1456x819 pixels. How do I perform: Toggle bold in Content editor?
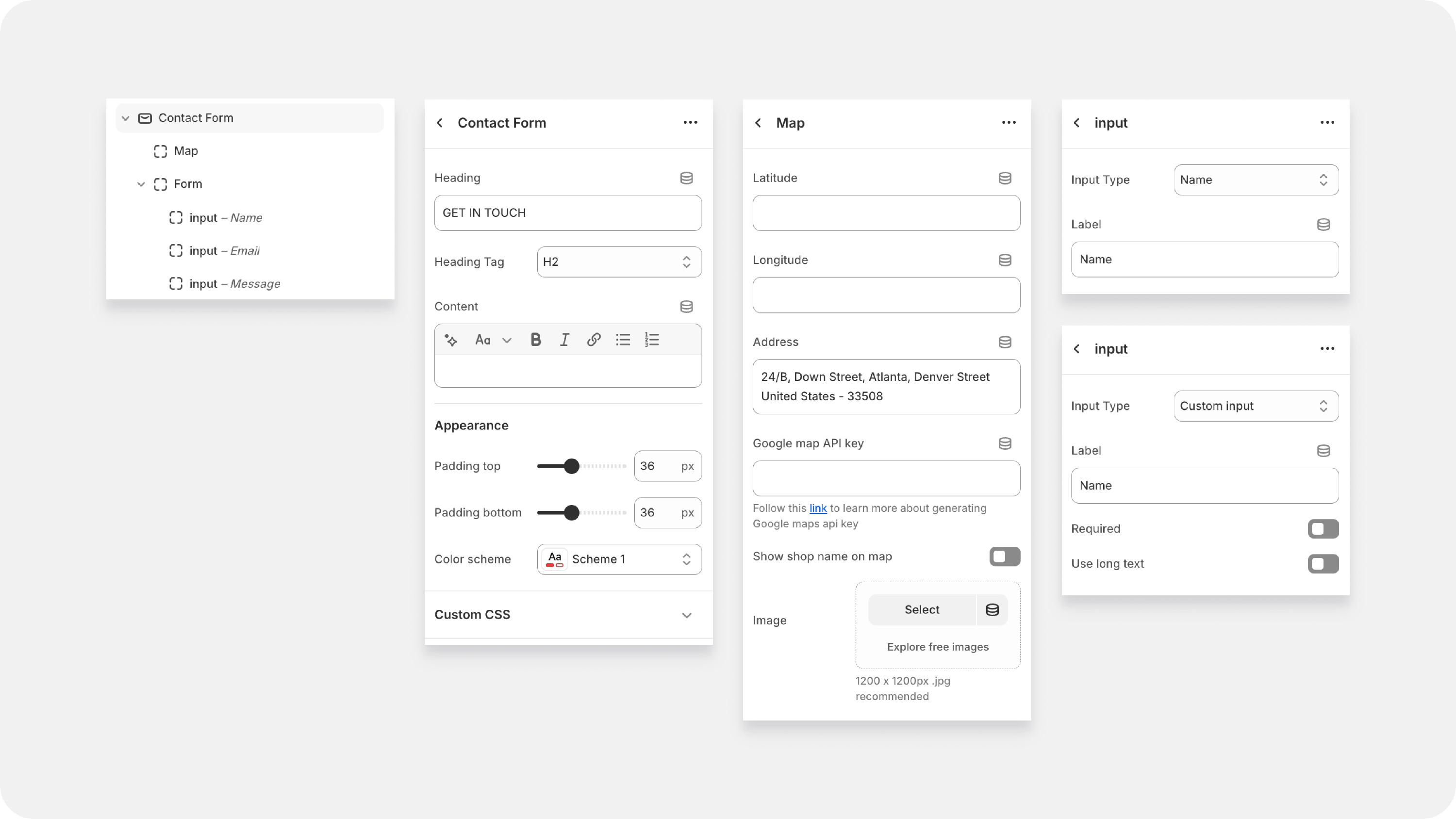coord(536,340)
